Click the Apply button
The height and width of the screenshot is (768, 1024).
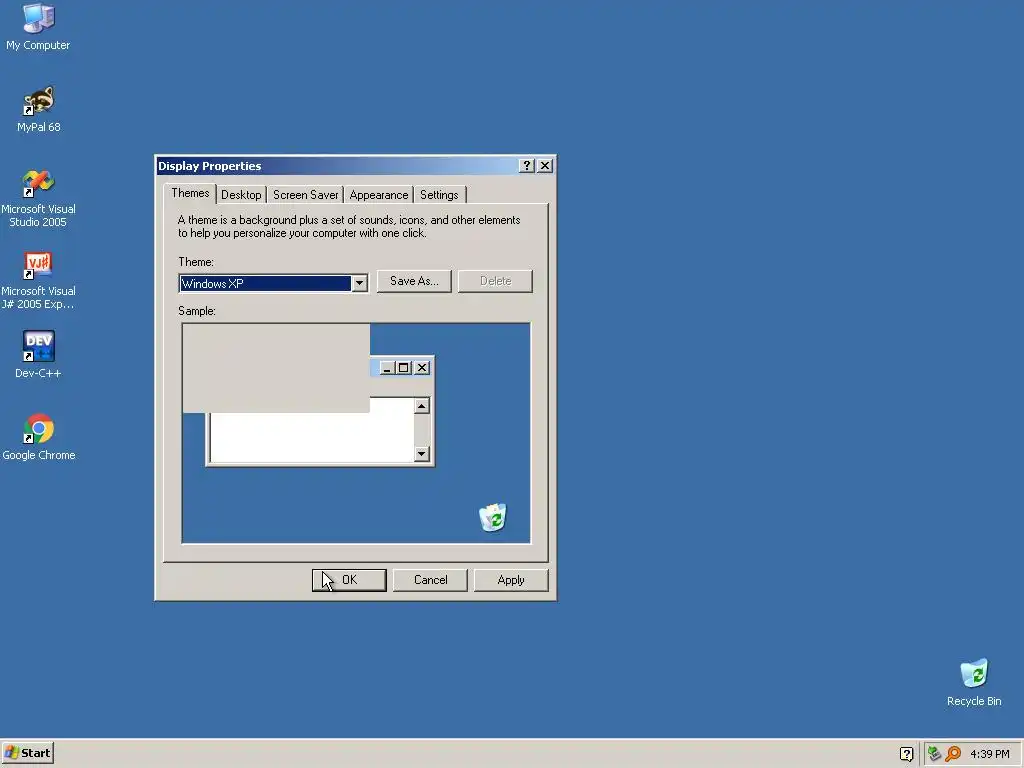click(x=511, y=580)
